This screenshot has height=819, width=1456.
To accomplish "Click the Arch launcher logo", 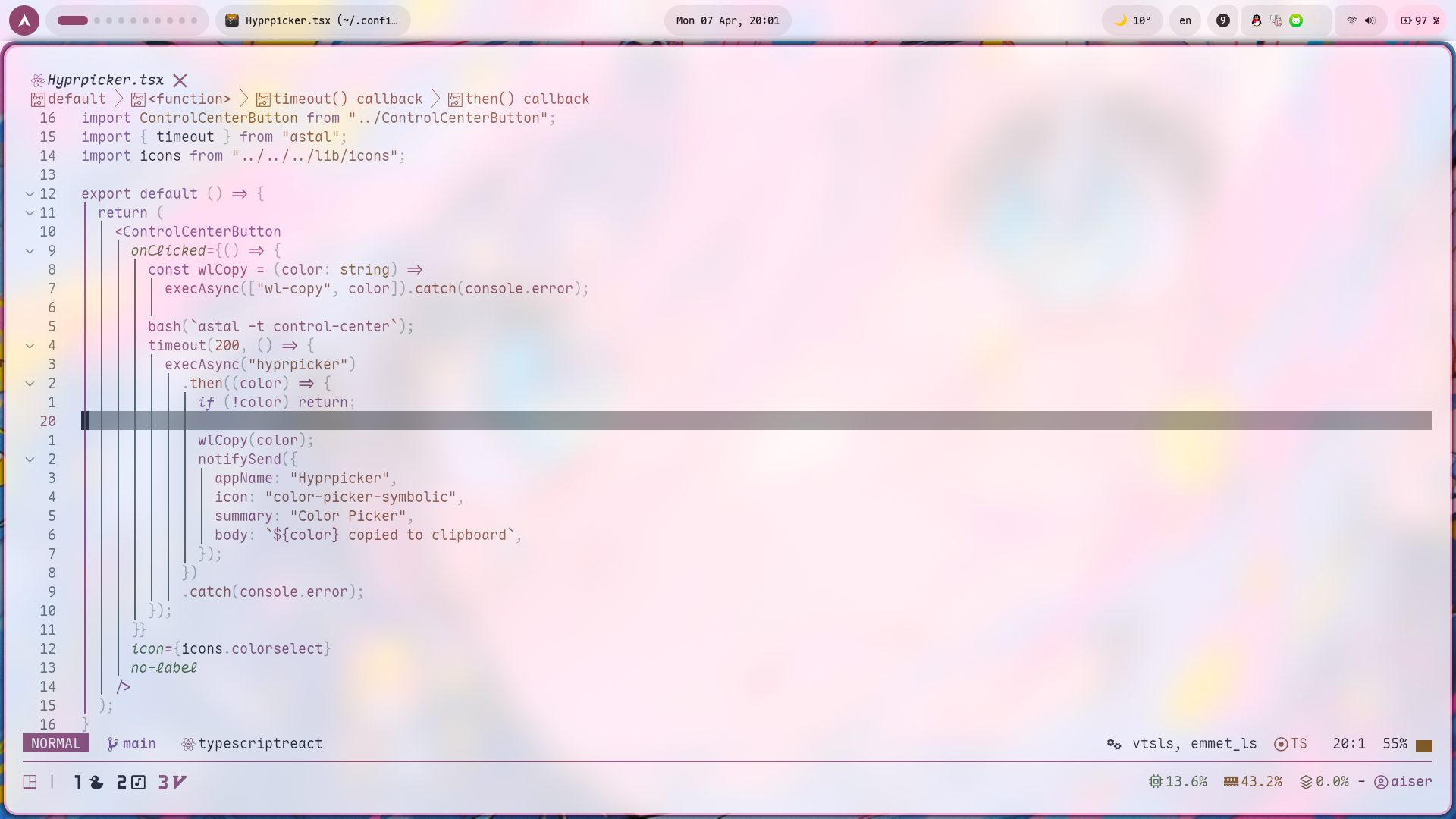I will click(x=24, y=20).
